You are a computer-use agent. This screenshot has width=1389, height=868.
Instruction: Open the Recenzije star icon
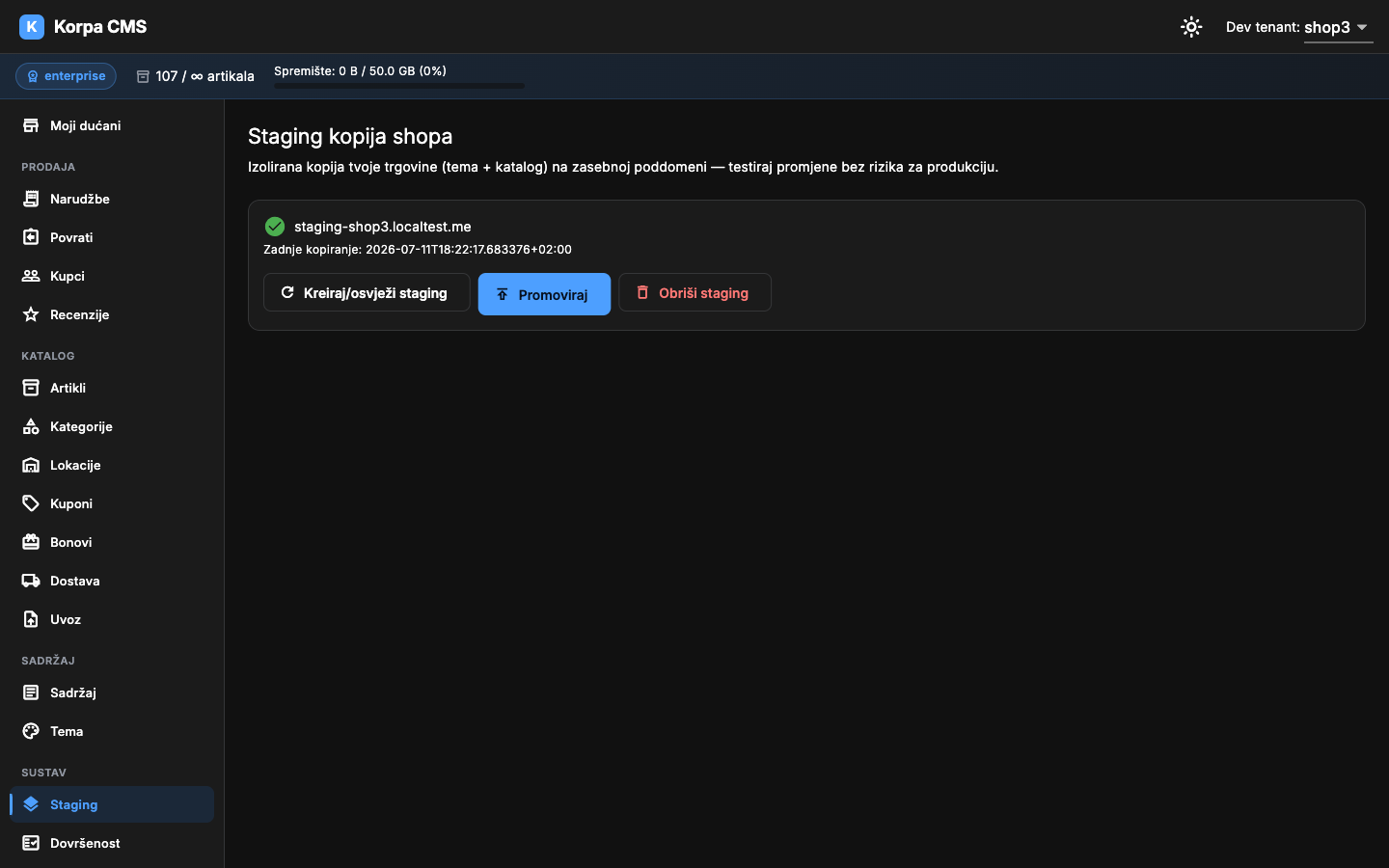coord(31,314)
